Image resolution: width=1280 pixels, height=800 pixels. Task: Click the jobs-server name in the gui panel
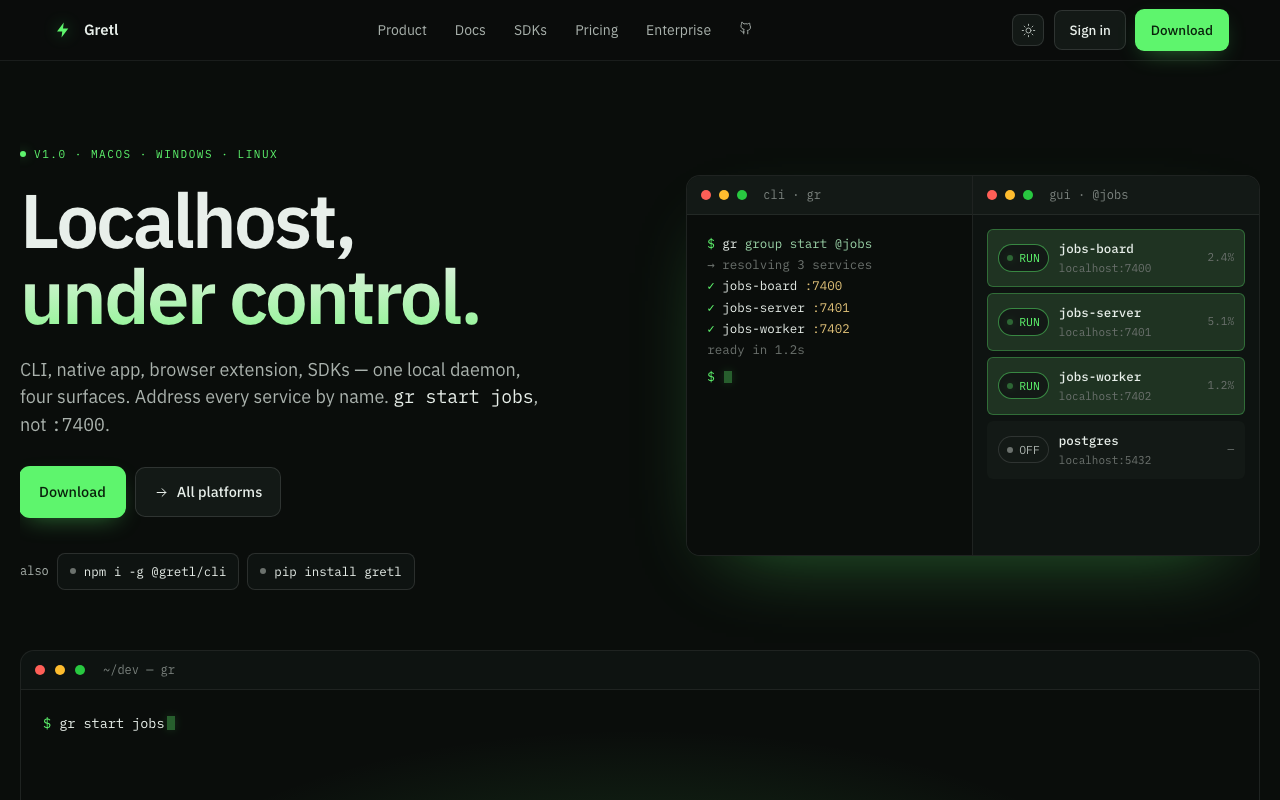tap(1100, 313)
